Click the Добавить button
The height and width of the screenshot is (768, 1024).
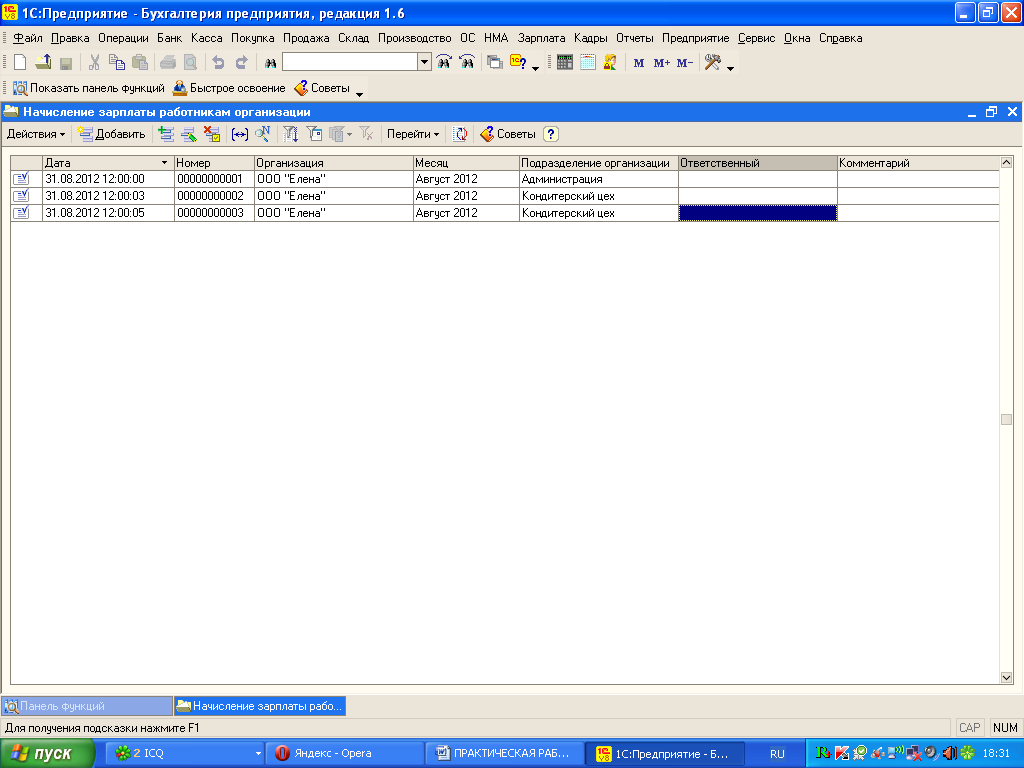click(x=112, y=135)
